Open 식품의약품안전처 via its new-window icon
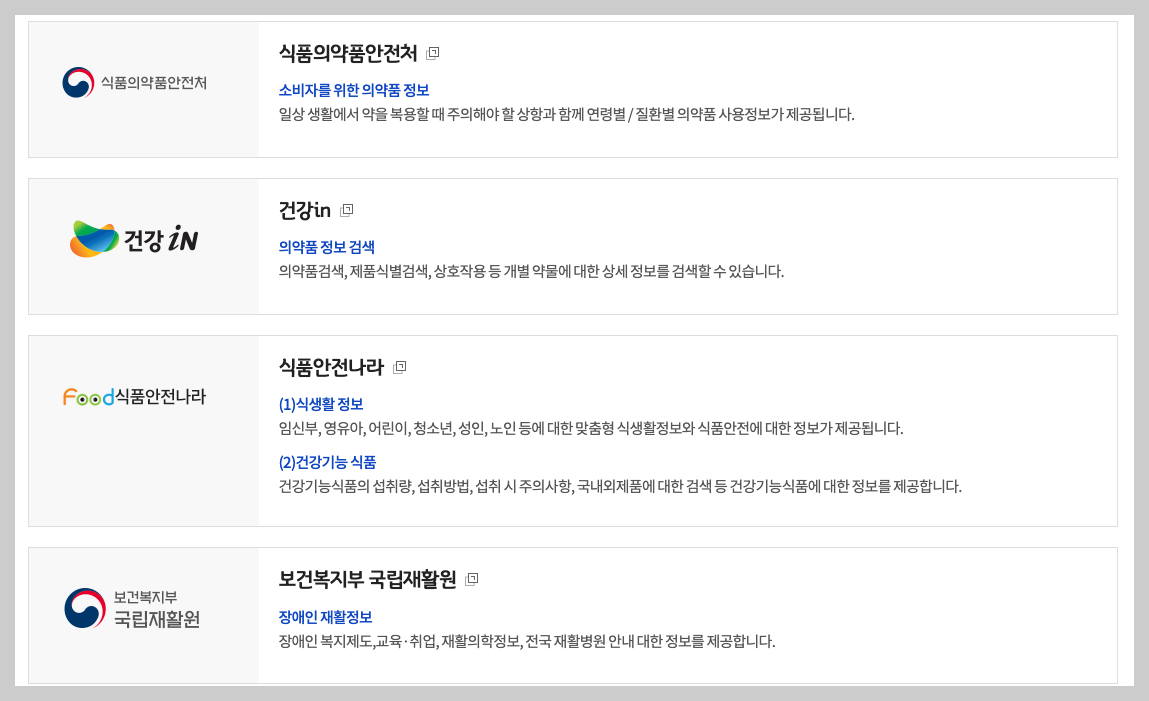The image size is (1149, 701). [432, 54]
